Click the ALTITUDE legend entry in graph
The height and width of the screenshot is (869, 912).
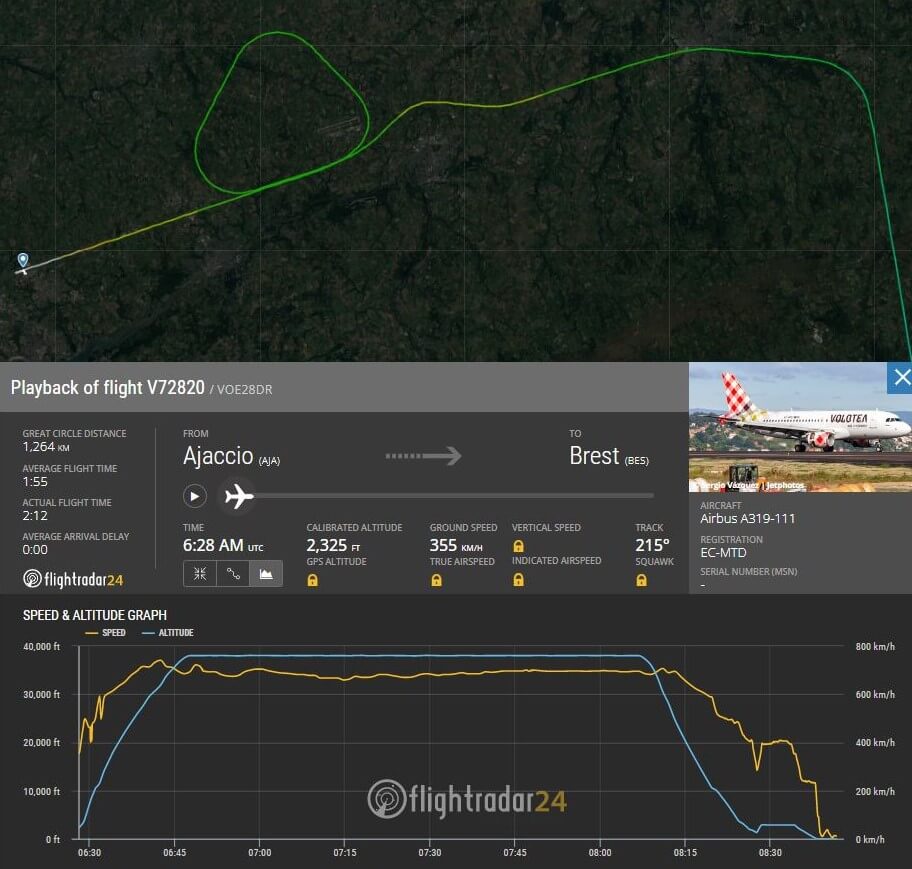(x=168, y=632)
